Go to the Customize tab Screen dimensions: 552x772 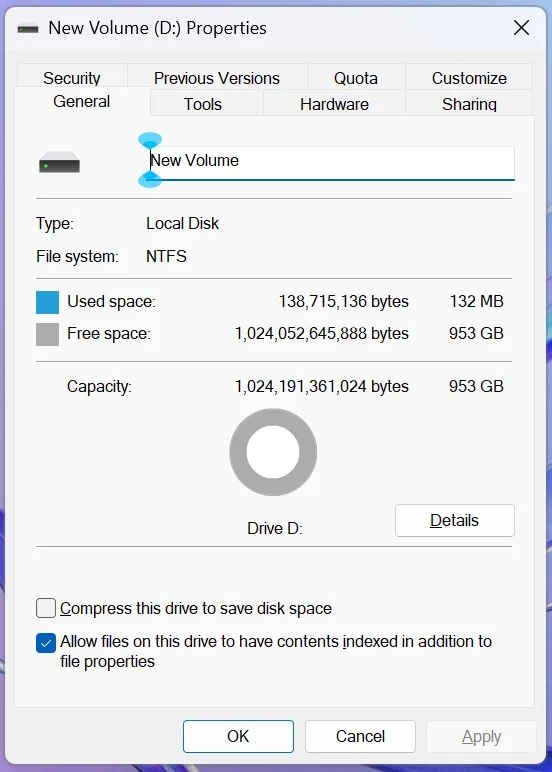coord(469,77)
